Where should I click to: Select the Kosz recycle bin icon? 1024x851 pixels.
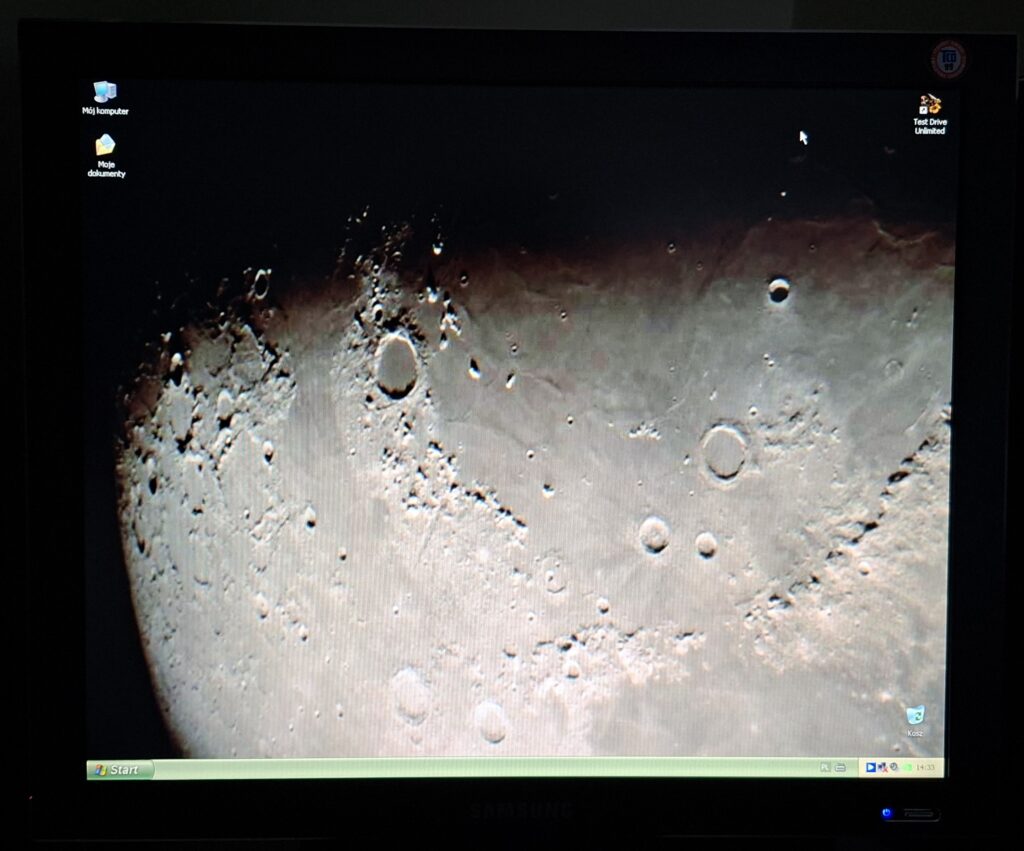(x=914, y=715)
